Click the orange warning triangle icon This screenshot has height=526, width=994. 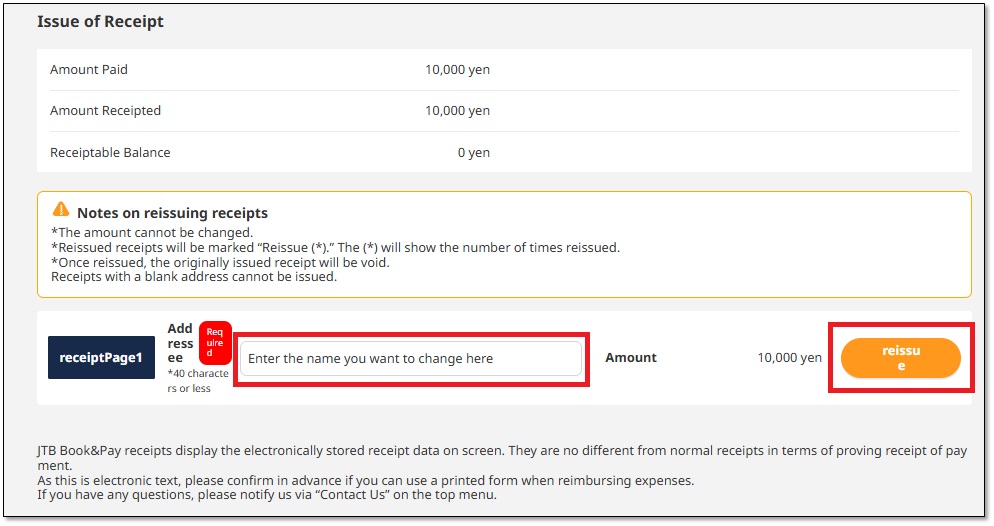pyautogui.click(x=62, y=212)
